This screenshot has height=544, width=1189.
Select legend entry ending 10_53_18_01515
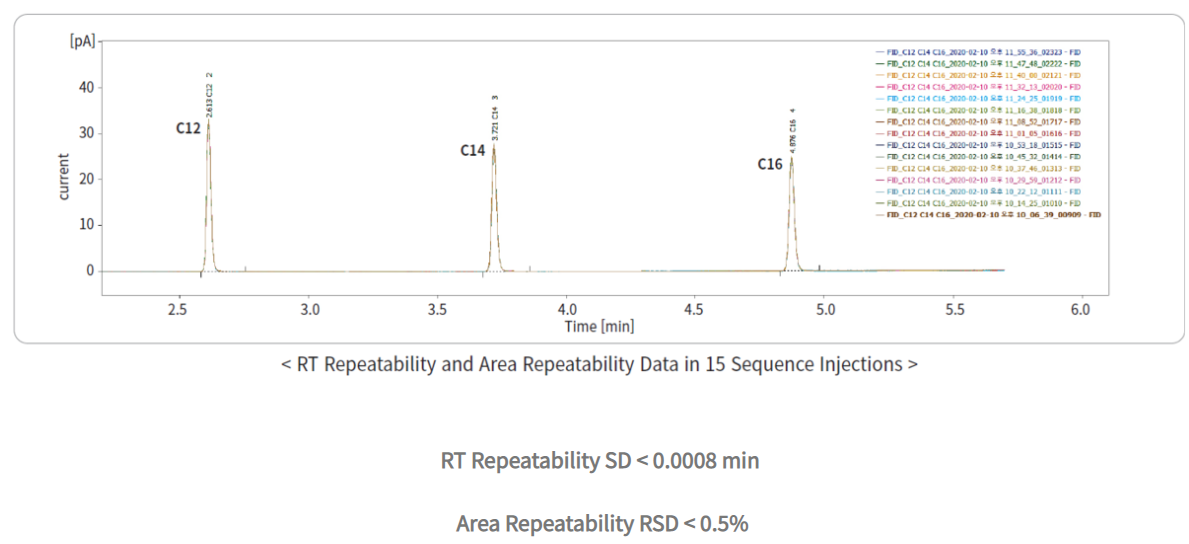(x=981, y=145)
